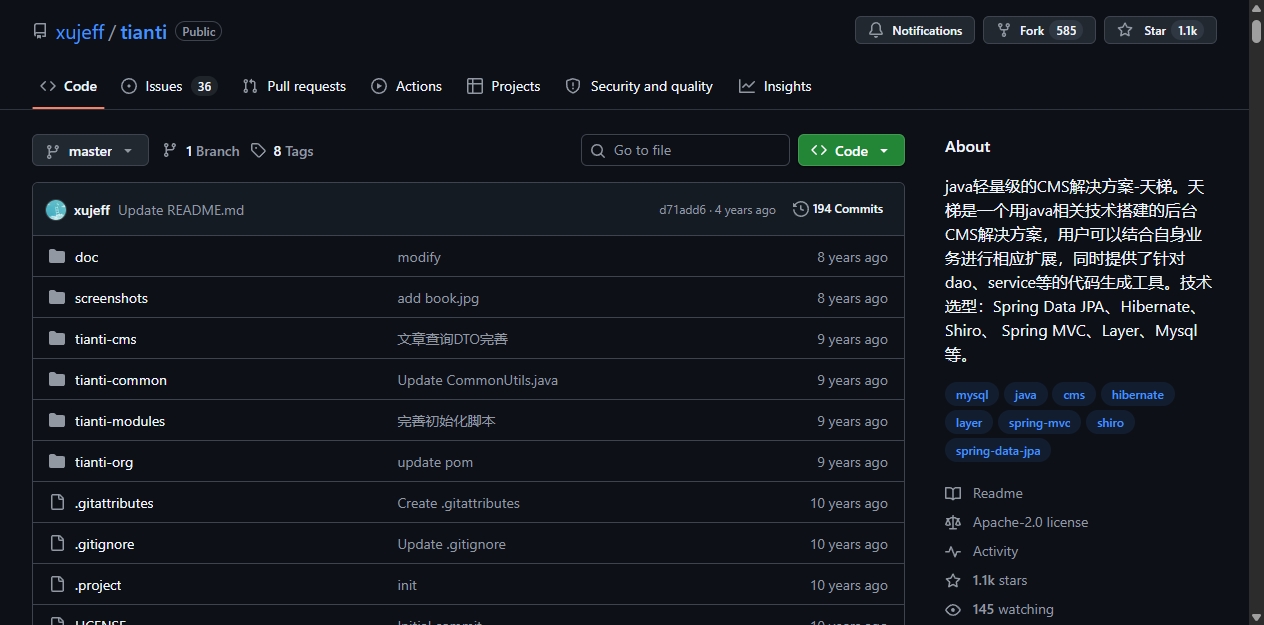The height and width of the screenshot is (625, 1264).
Task: Select the java topic tag
Action: point(1025,395)
